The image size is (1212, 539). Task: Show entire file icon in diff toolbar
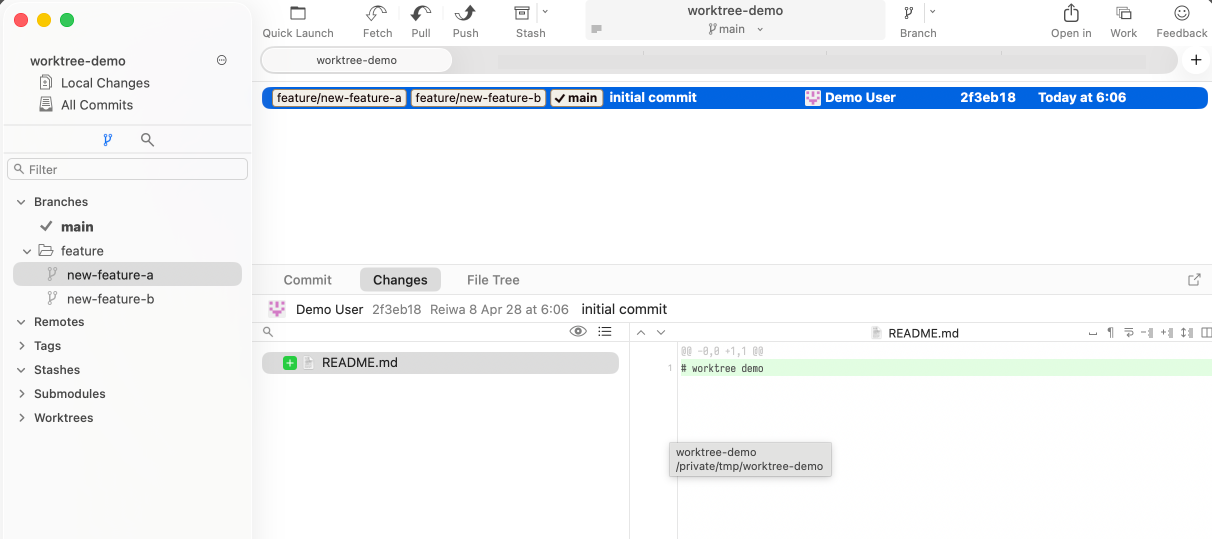click(x=1187, y=332)
